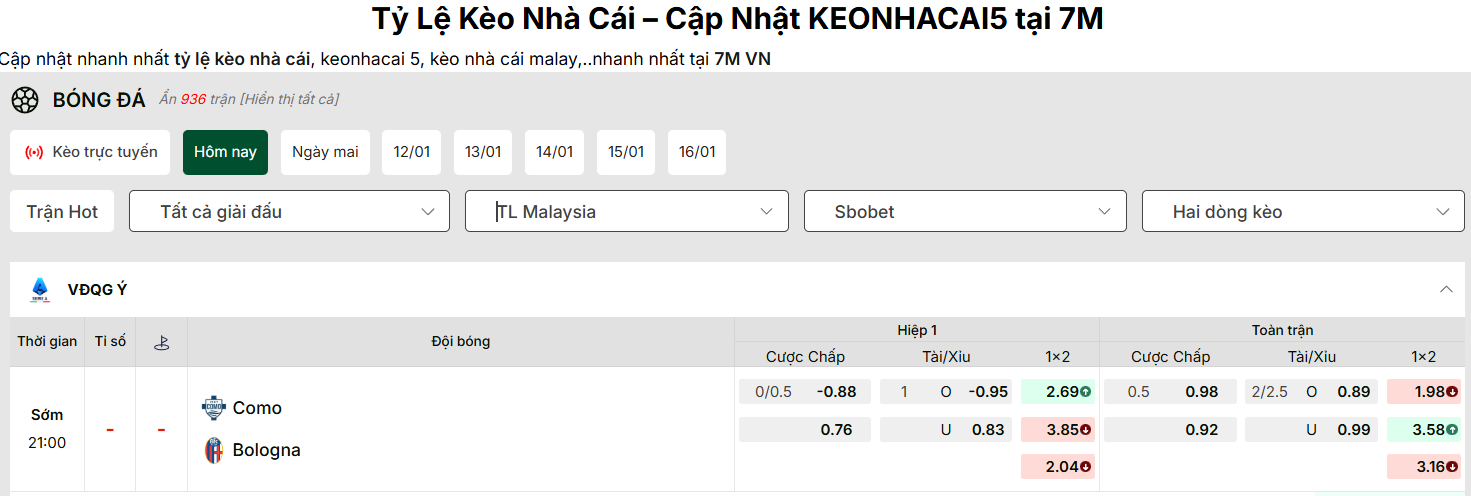Toggle the Kèo trực tuyến live filter
The image size is (1471, 496).
[91, 152]
